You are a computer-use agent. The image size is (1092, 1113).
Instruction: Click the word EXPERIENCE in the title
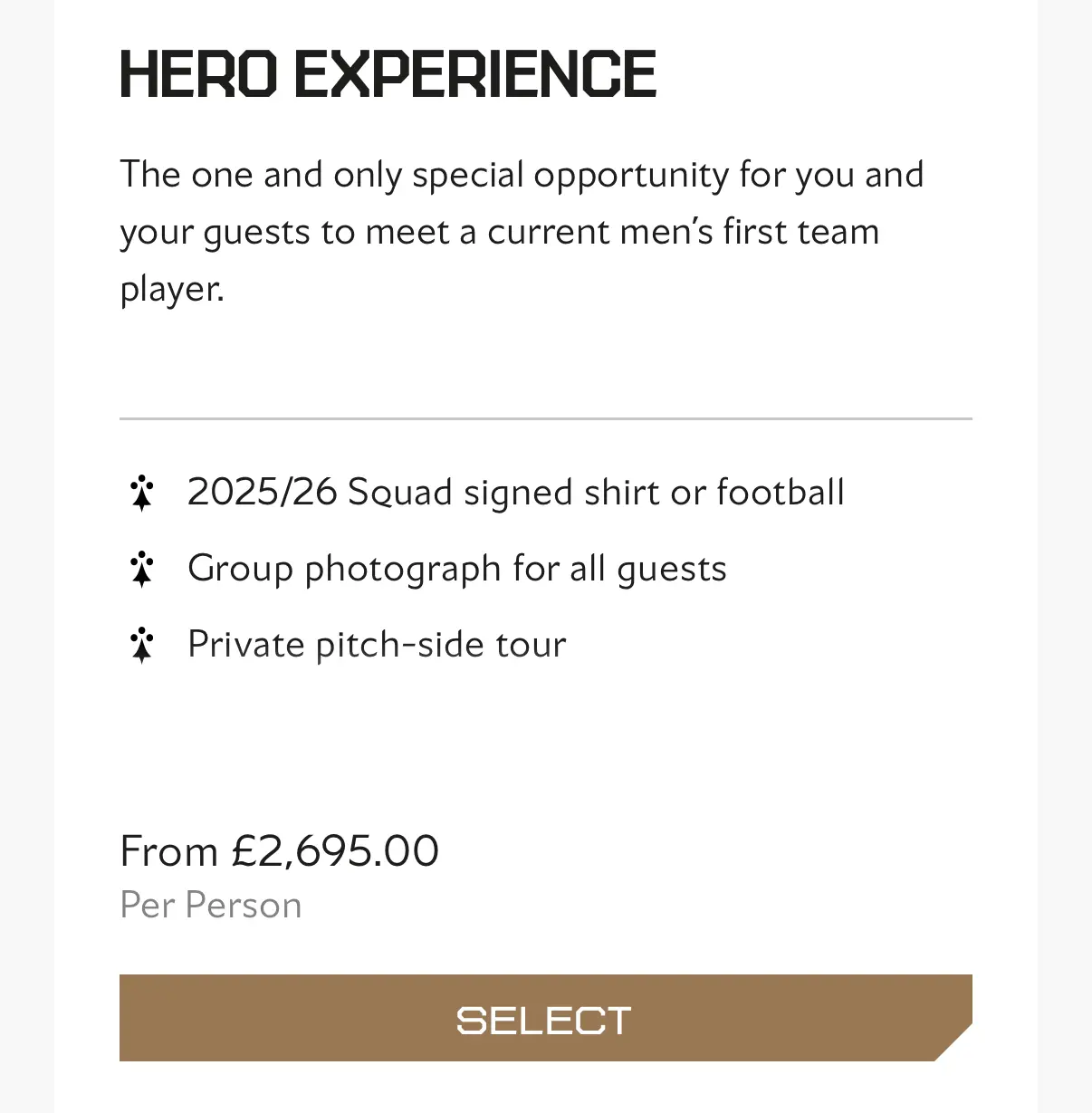pyautogui.click(x=475, y=74)
